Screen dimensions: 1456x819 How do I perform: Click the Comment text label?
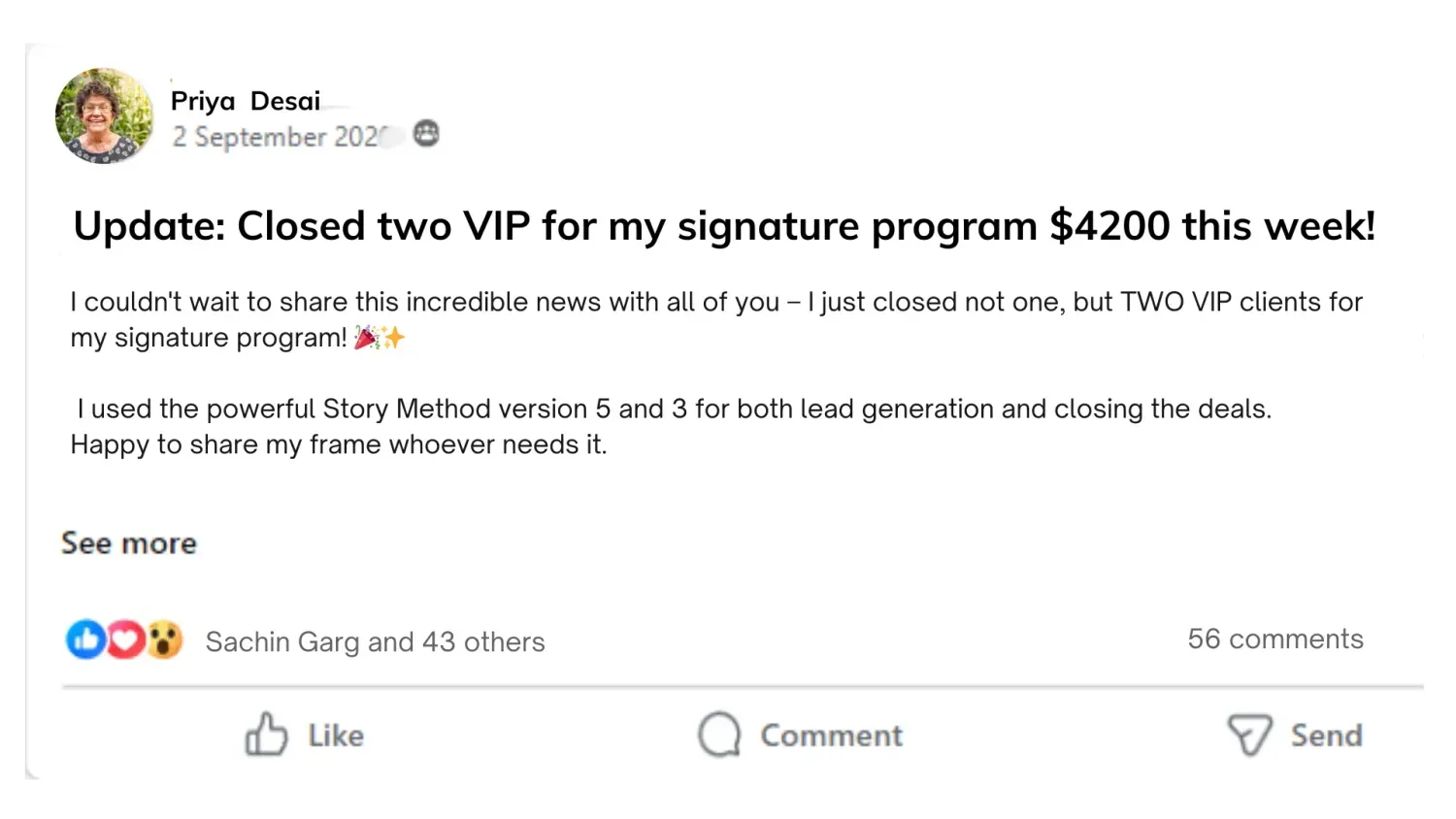click(x=831, y=736)
